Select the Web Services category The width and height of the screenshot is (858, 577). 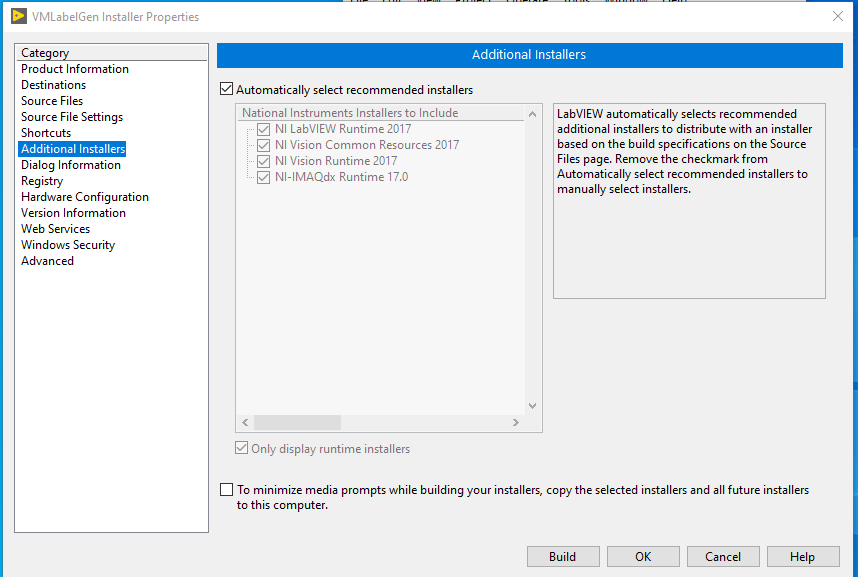point(55,229)
